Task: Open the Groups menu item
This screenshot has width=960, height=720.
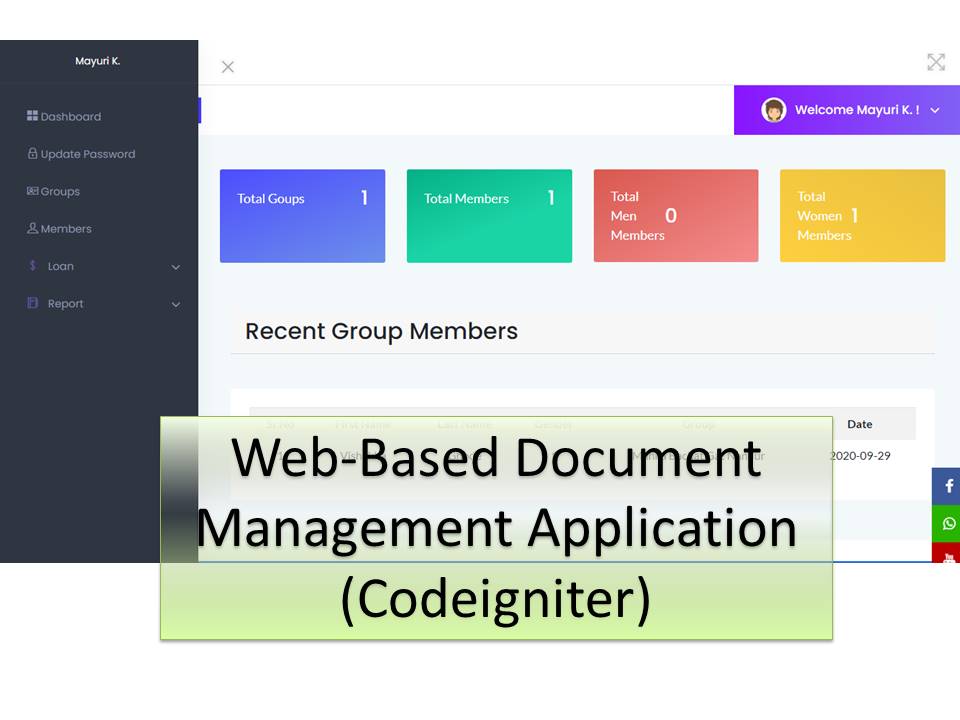Action: (x=60, y=191)
